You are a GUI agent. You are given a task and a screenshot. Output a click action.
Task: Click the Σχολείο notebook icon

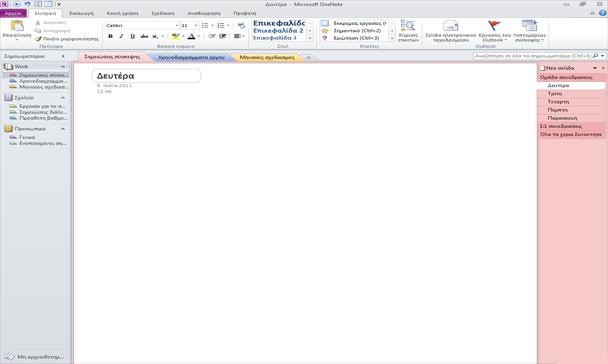pos(8,98)
